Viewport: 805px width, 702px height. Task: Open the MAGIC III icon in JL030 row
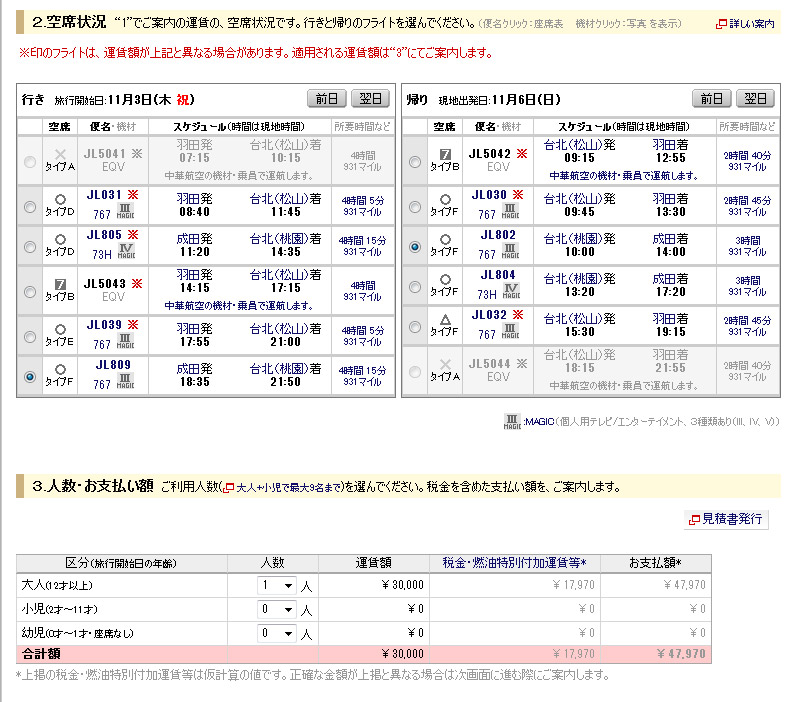coord(510,211)
